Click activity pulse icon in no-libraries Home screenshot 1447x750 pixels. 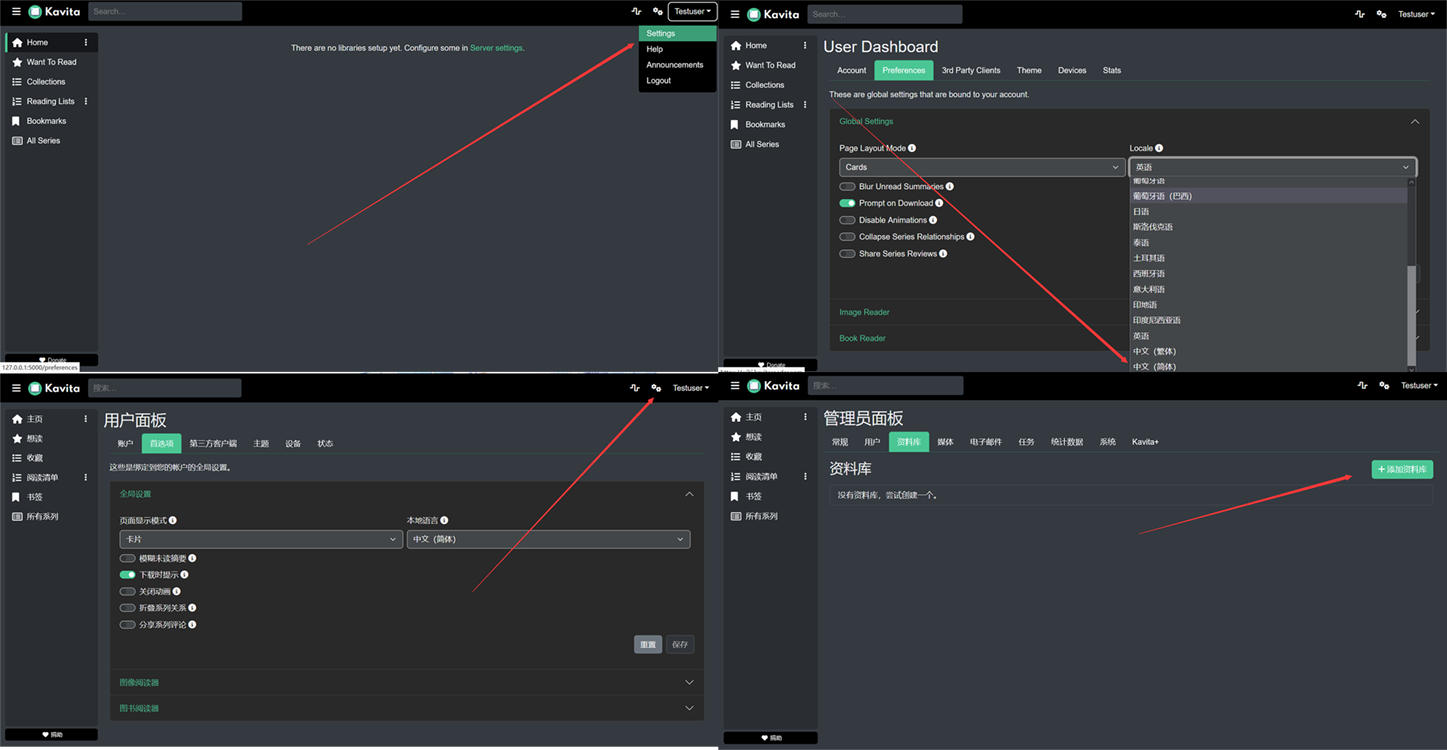click(636, 12)
